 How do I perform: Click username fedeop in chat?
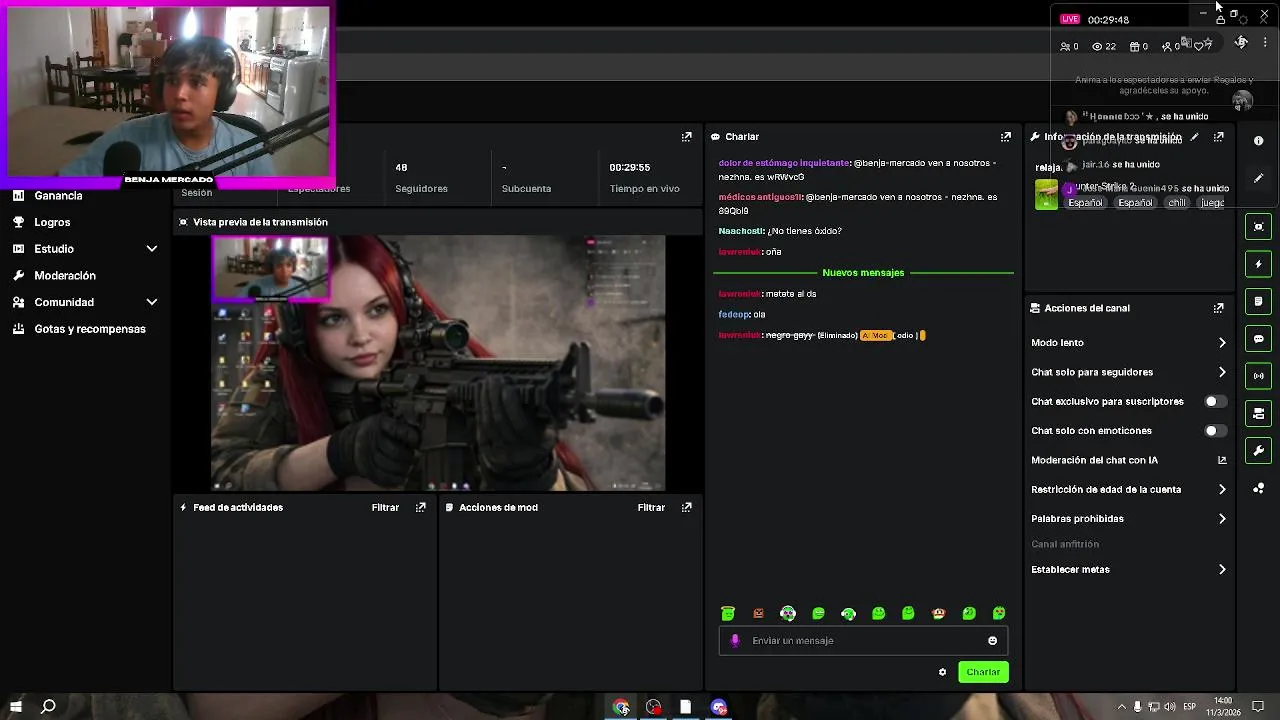click(734, 314)
